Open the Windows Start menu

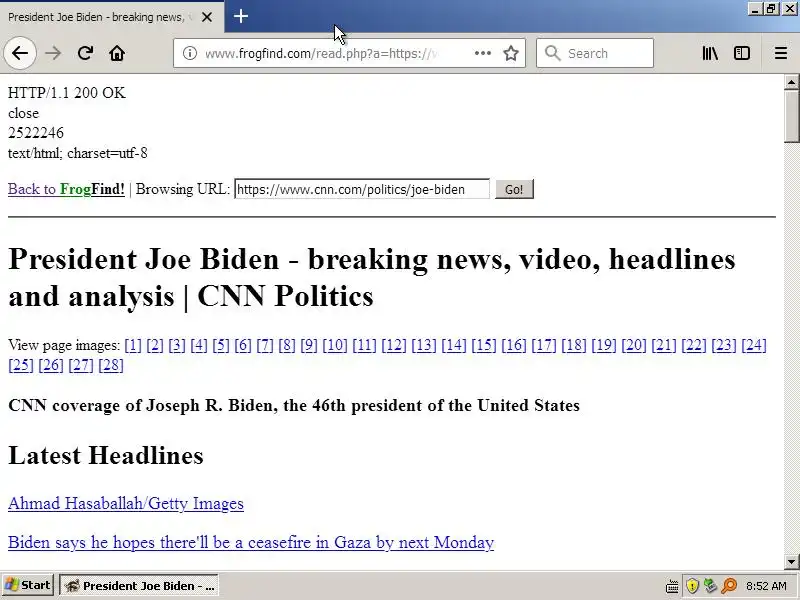[28, 585]
